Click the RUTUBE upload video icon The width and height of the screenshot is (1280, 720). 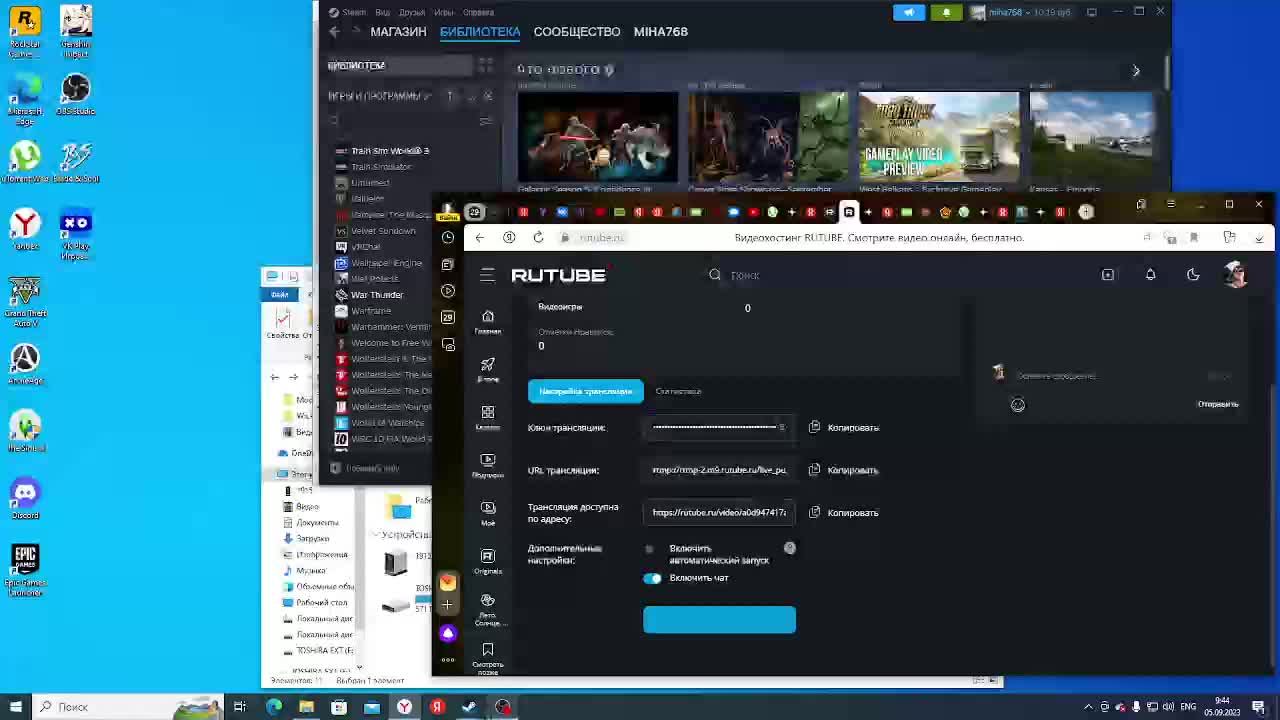pyautogui.click(x=1108, y=275)
